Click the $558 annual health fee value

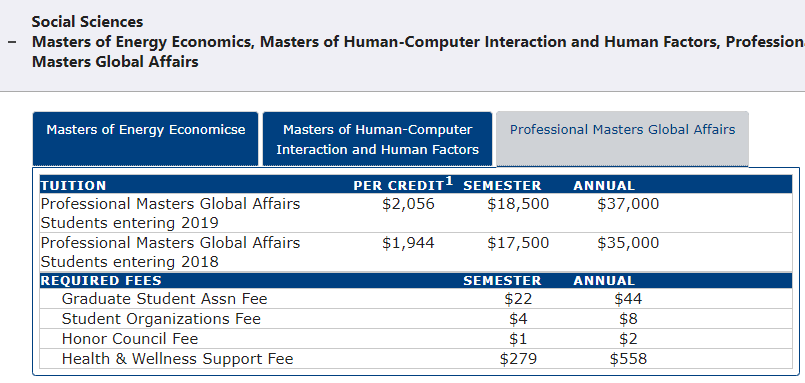coord(628,358)
